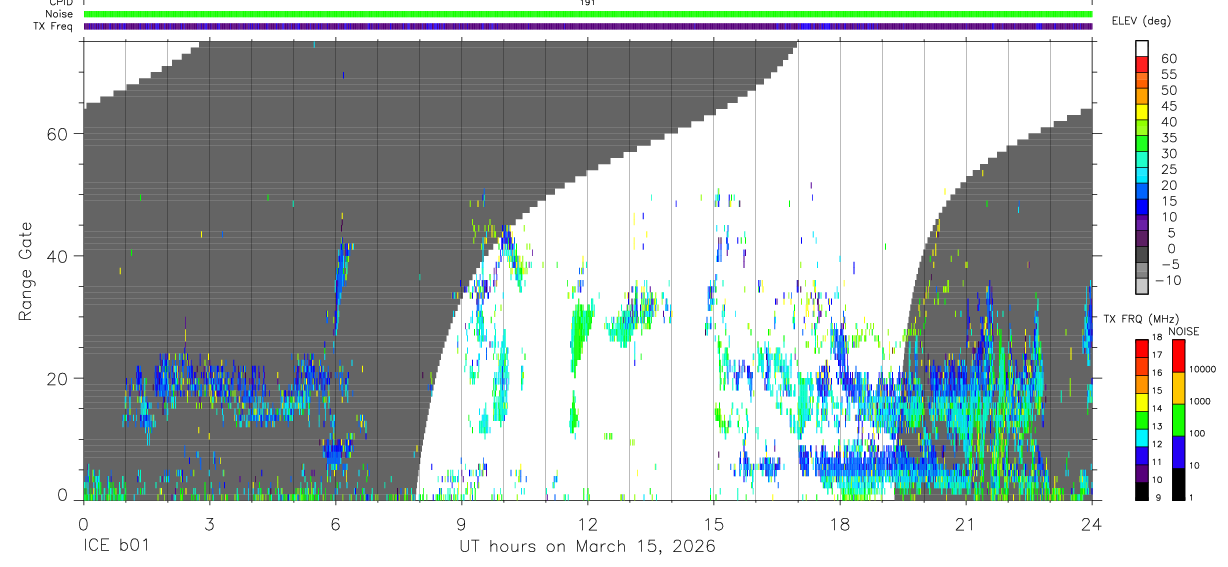Click the '30' label on the ELEV colorbar
Screen dimensions: 1228x567
pos(1169,154)
